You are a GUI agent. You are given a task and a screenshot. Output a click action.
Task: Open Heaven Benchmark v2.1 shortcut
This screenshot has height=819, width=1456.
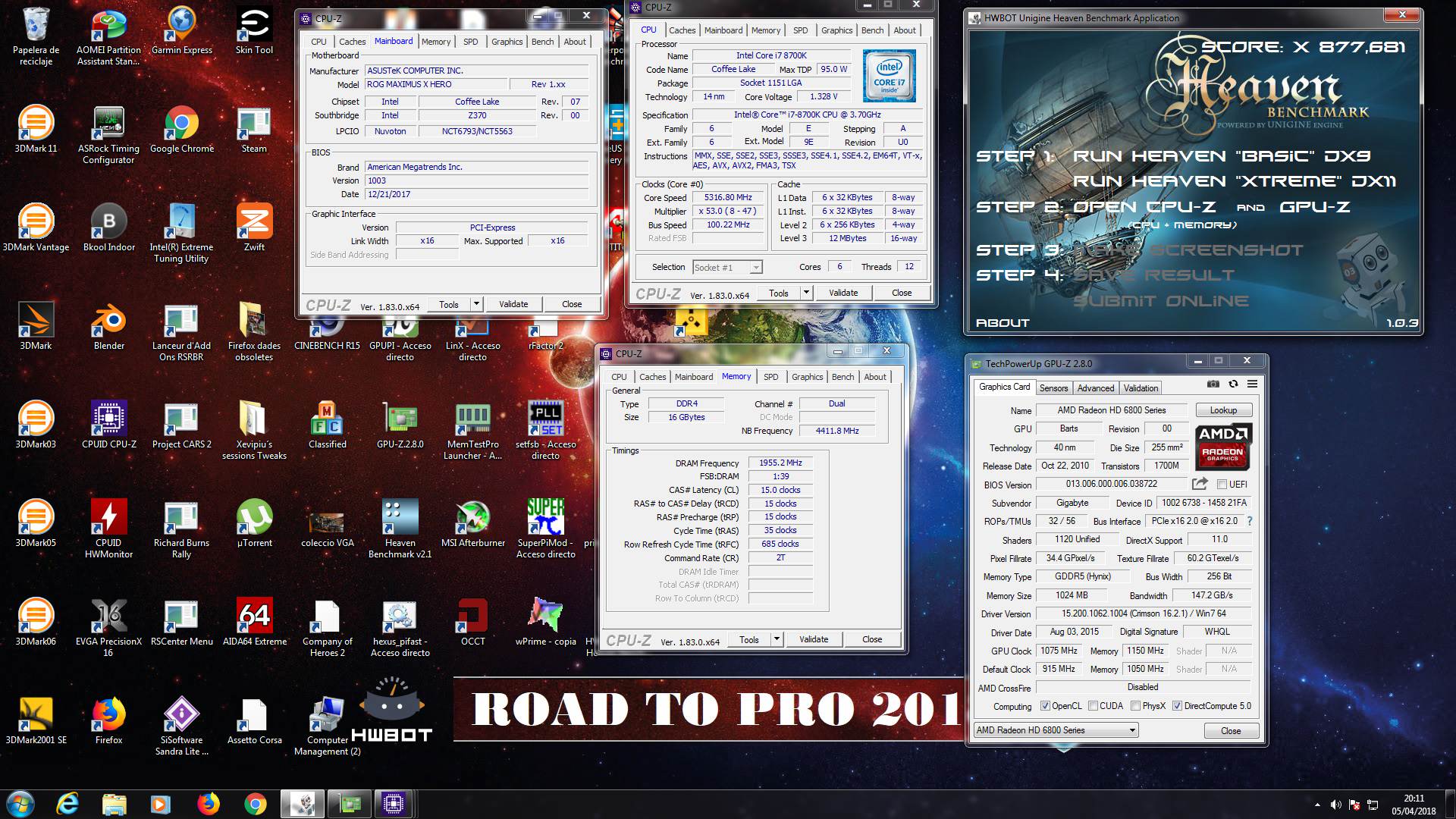point(400,529)
